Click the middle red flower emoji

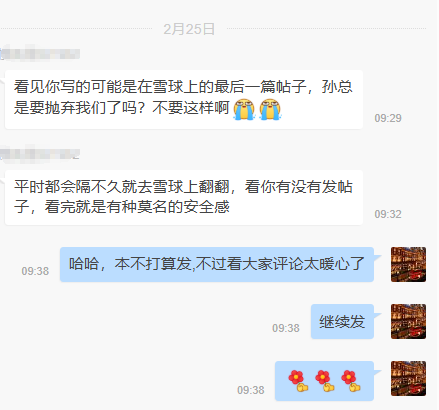(x=324, y=381)
